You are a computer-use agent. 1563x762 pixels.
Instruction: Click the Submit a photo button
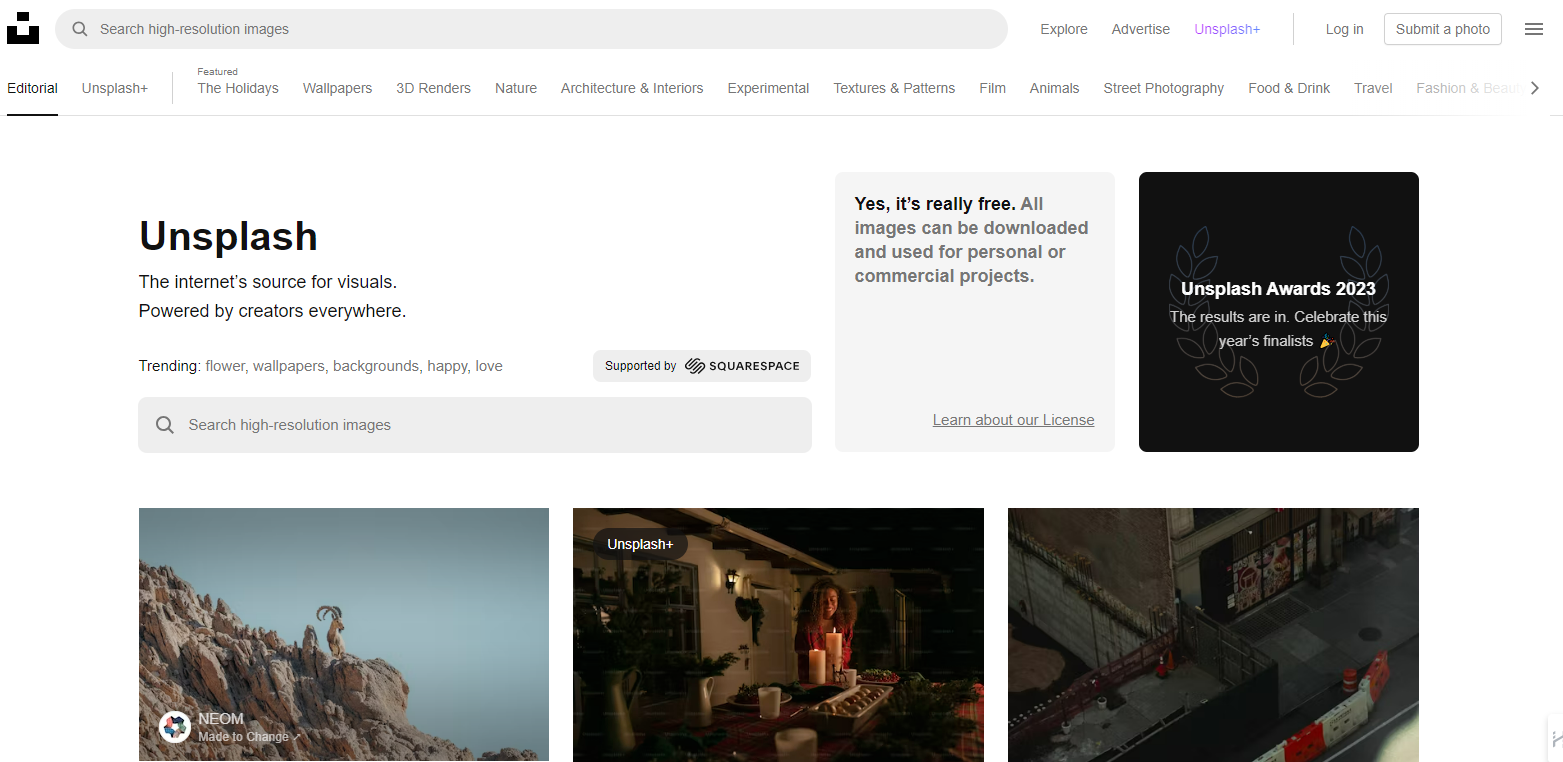1443,29
